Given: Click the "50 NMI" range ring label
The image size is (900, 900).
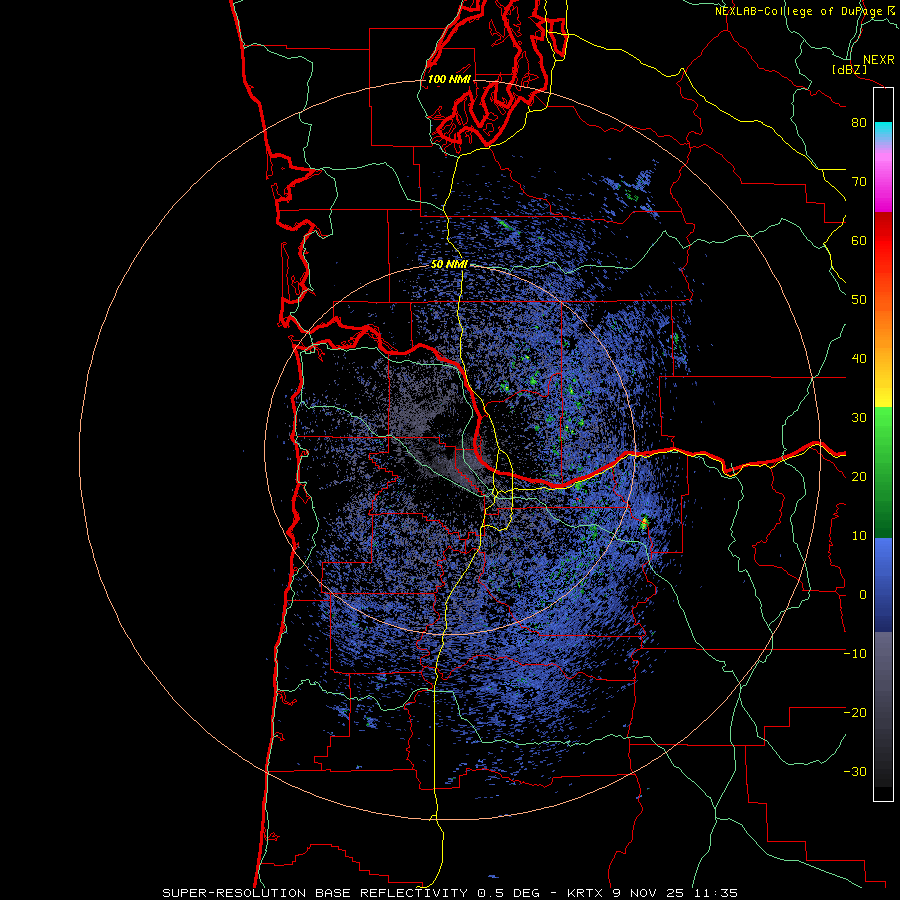Looking at the screenshot, I should (449, 265).
